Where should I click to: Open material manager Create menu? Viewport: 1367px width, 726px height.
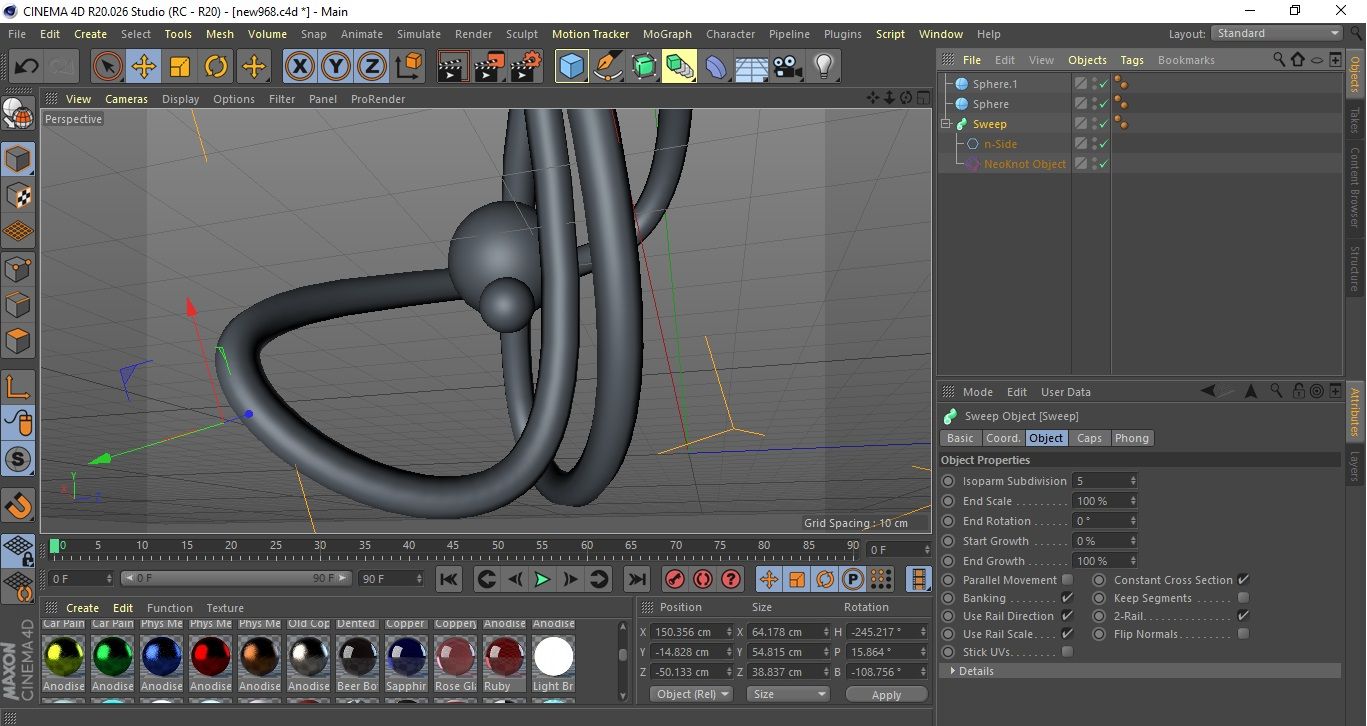[x=82, y=608]
